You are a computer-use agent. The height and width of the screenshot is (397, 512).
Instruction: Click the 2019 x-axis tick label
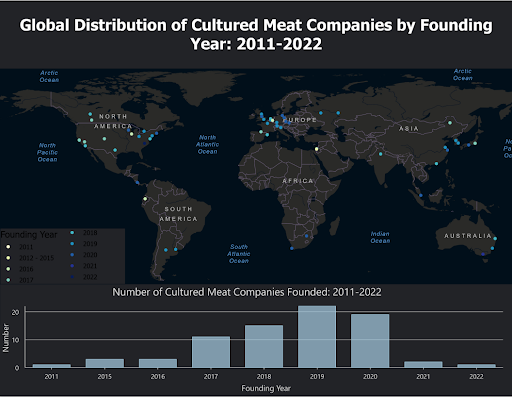tap(317, 377)
